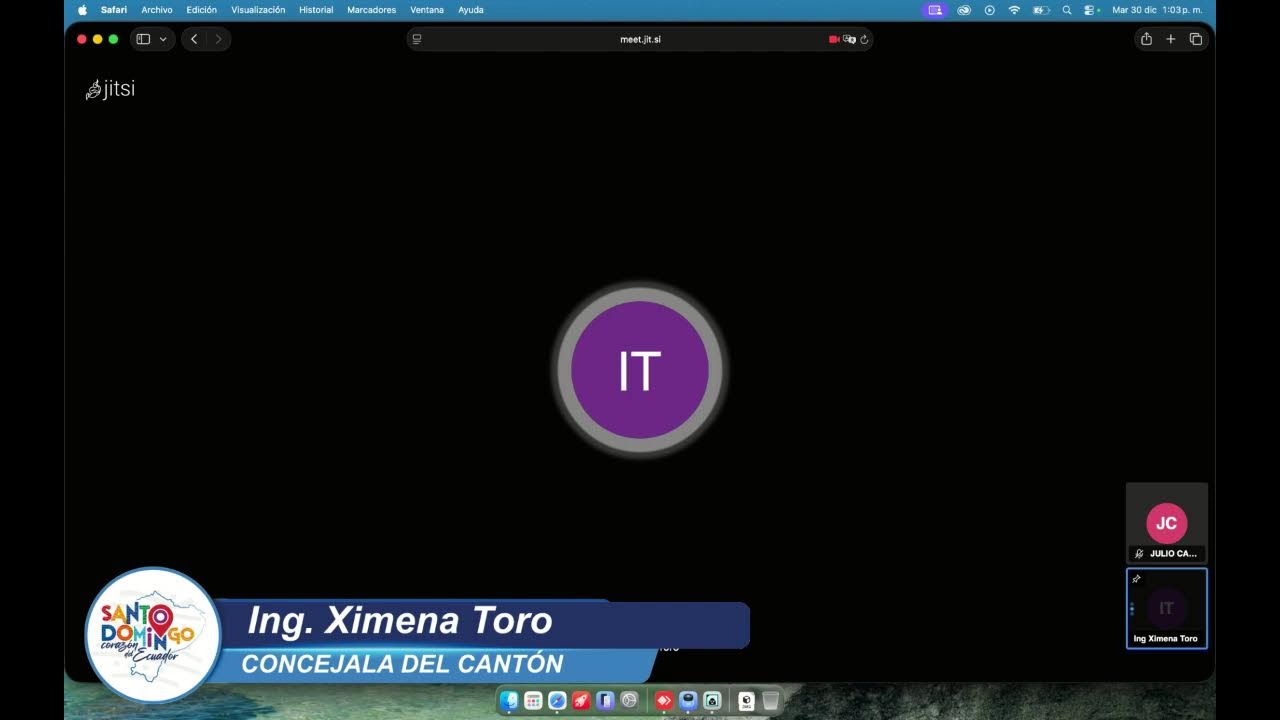Open the Safari menu in the menu bar
This screenshot has width=1280, height=720.
click(x=114, y=10)
